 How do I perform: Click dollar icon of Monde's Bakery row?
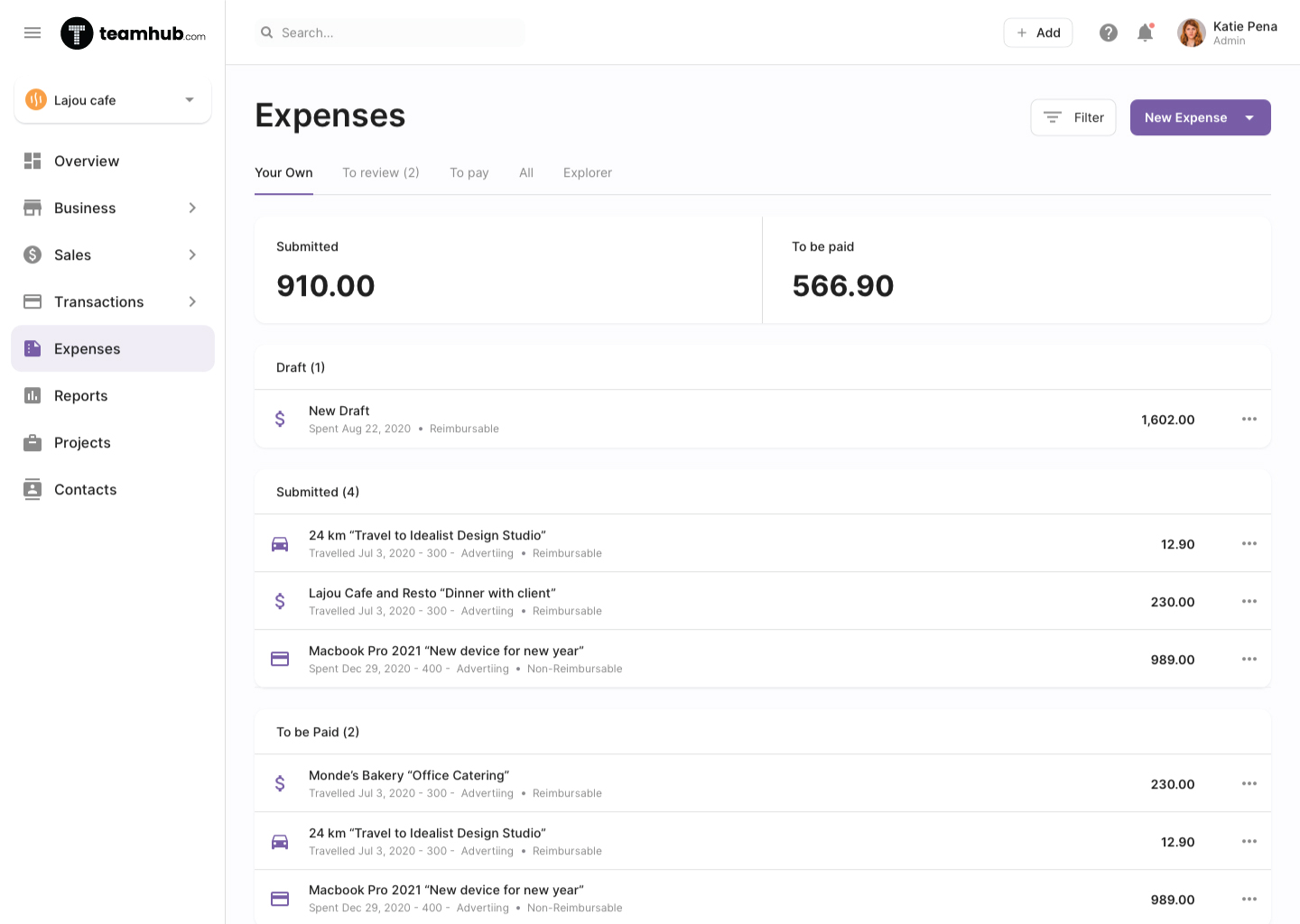point(280,783)
